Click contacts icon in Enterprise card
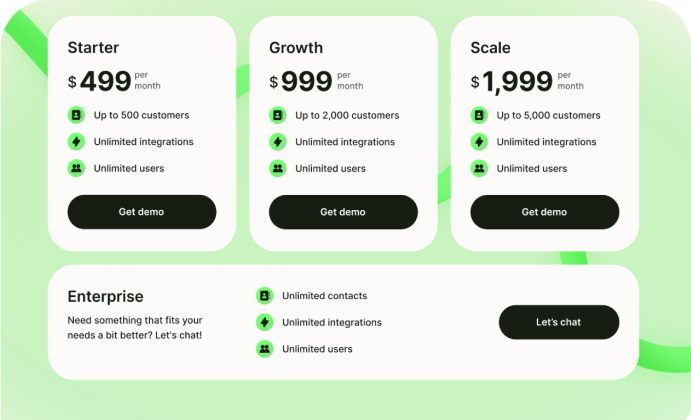Viewport: 691px width, 420px height. tap(264, 296)
